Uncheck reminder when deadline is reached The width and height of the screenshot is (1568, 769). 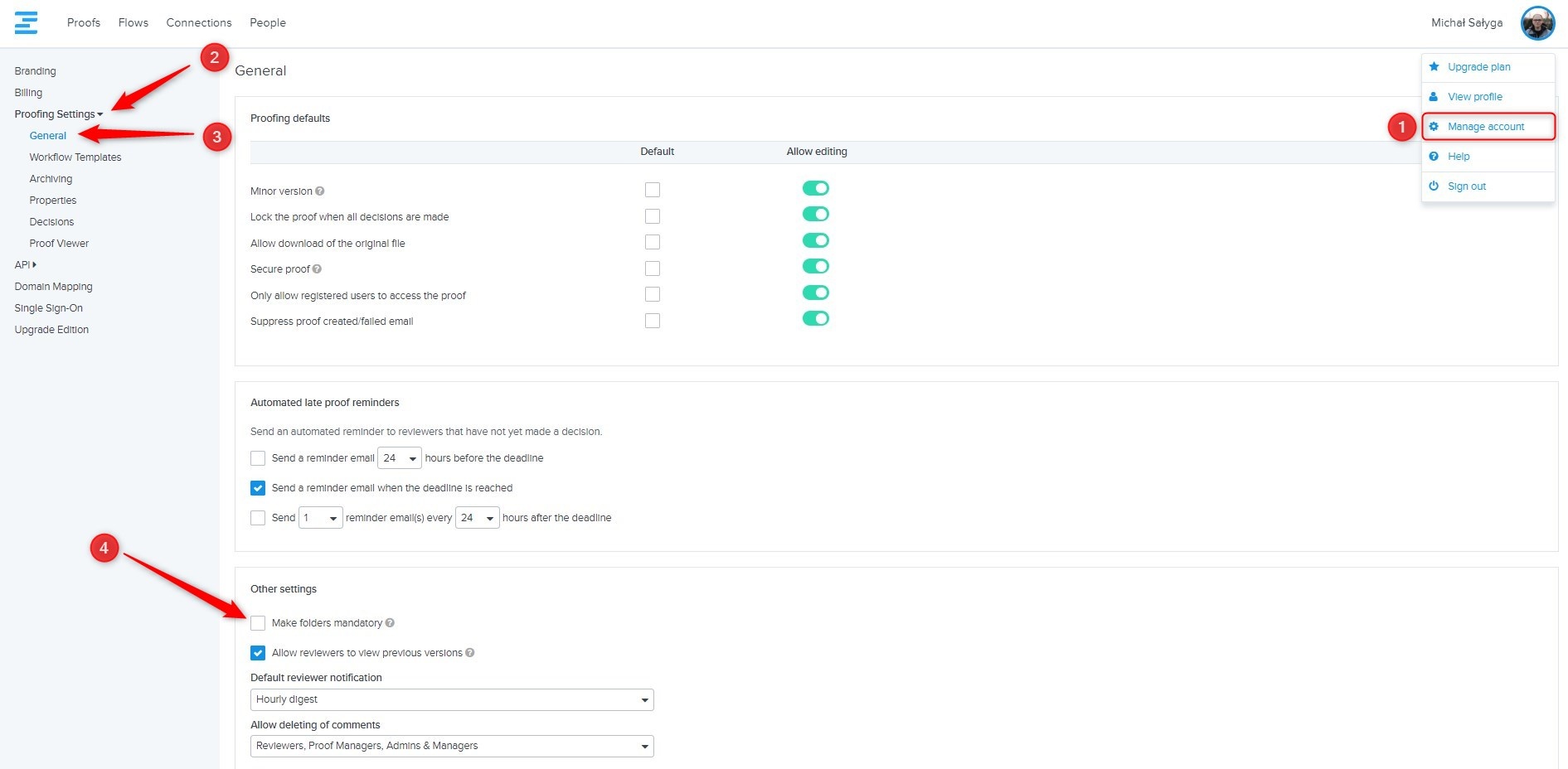tap(258, 488)
